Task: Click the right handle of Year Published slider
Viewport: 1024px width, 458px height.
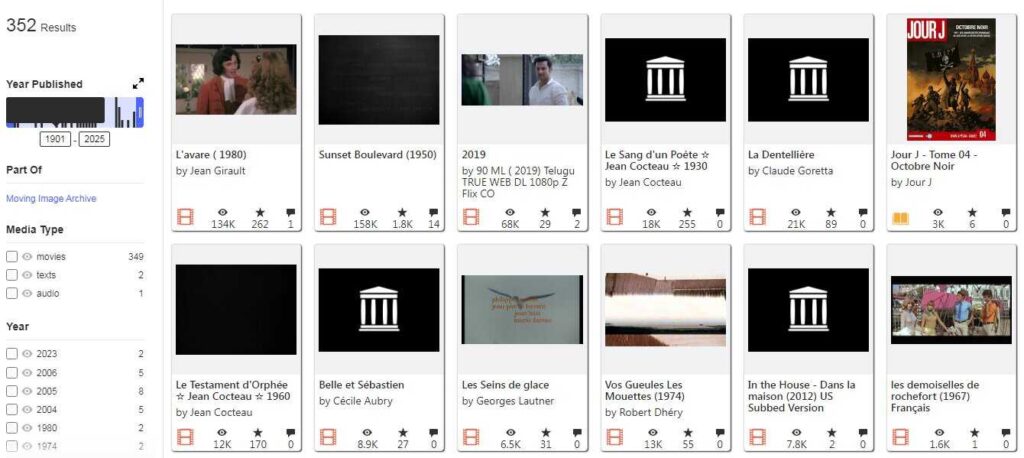Action: 140,112
